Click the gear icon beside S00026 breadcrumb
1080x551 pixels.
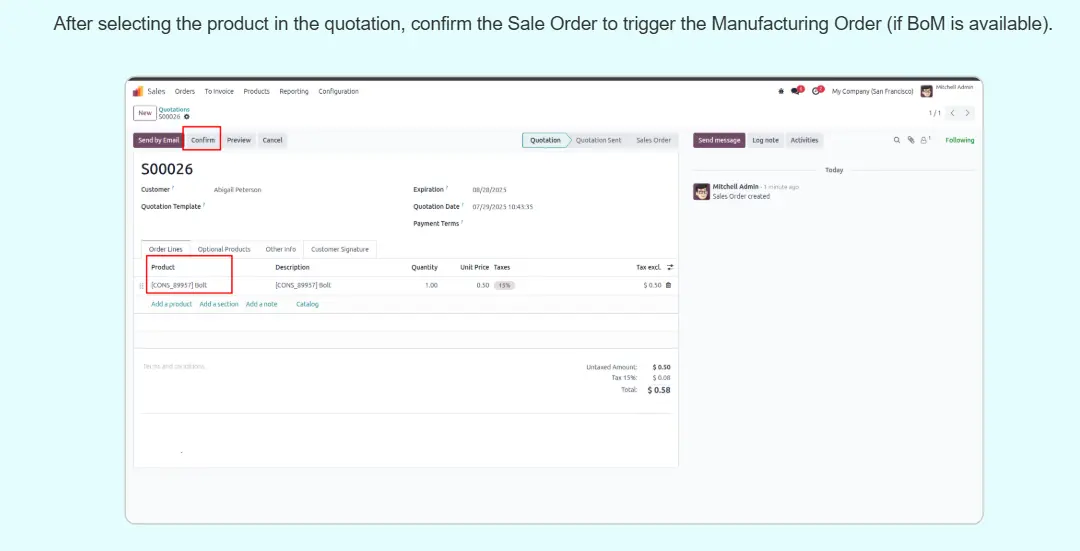[187, 117]
